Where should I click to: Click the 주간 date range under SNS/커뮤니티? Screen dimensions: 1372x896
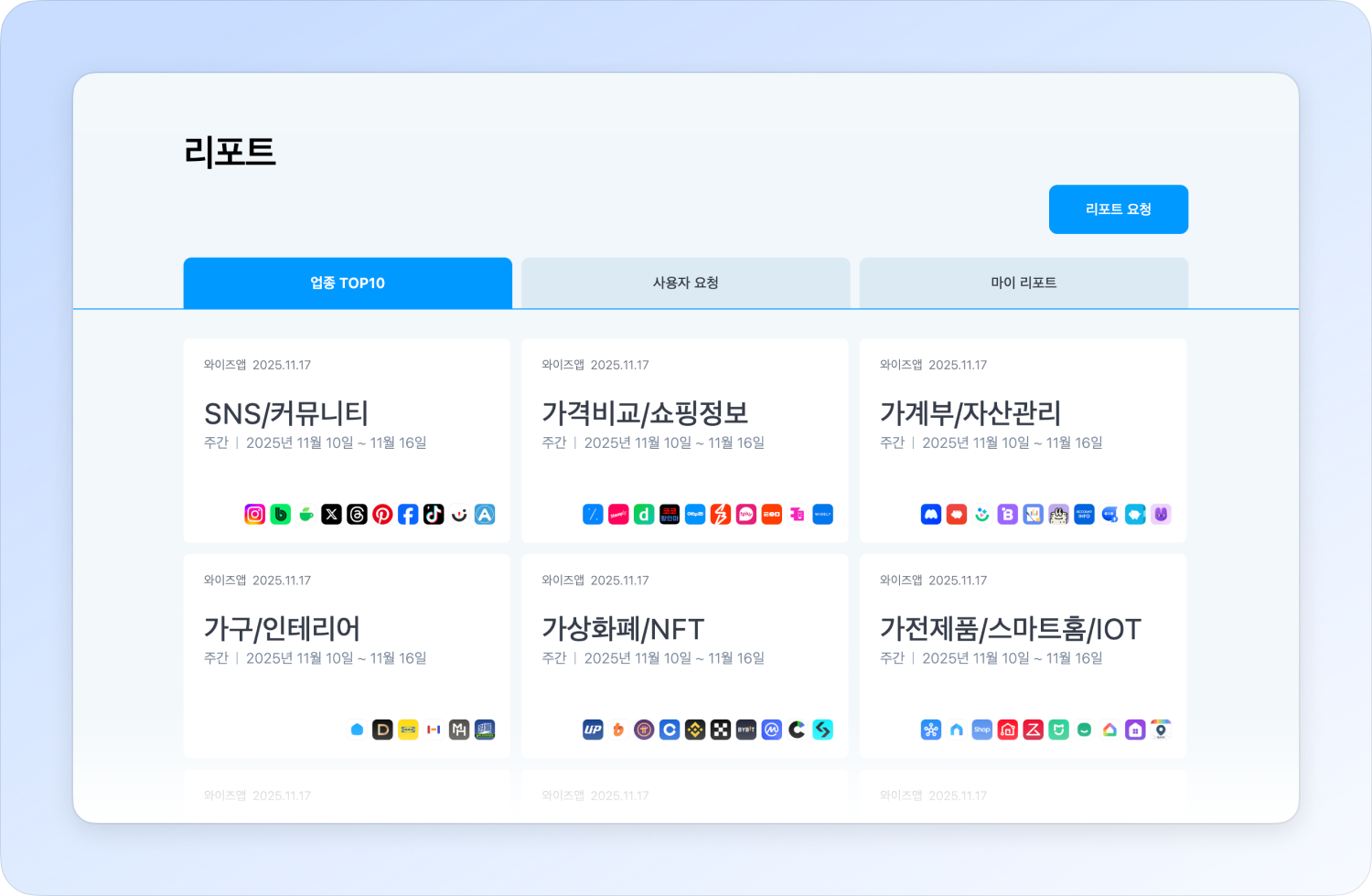[316, 443]
